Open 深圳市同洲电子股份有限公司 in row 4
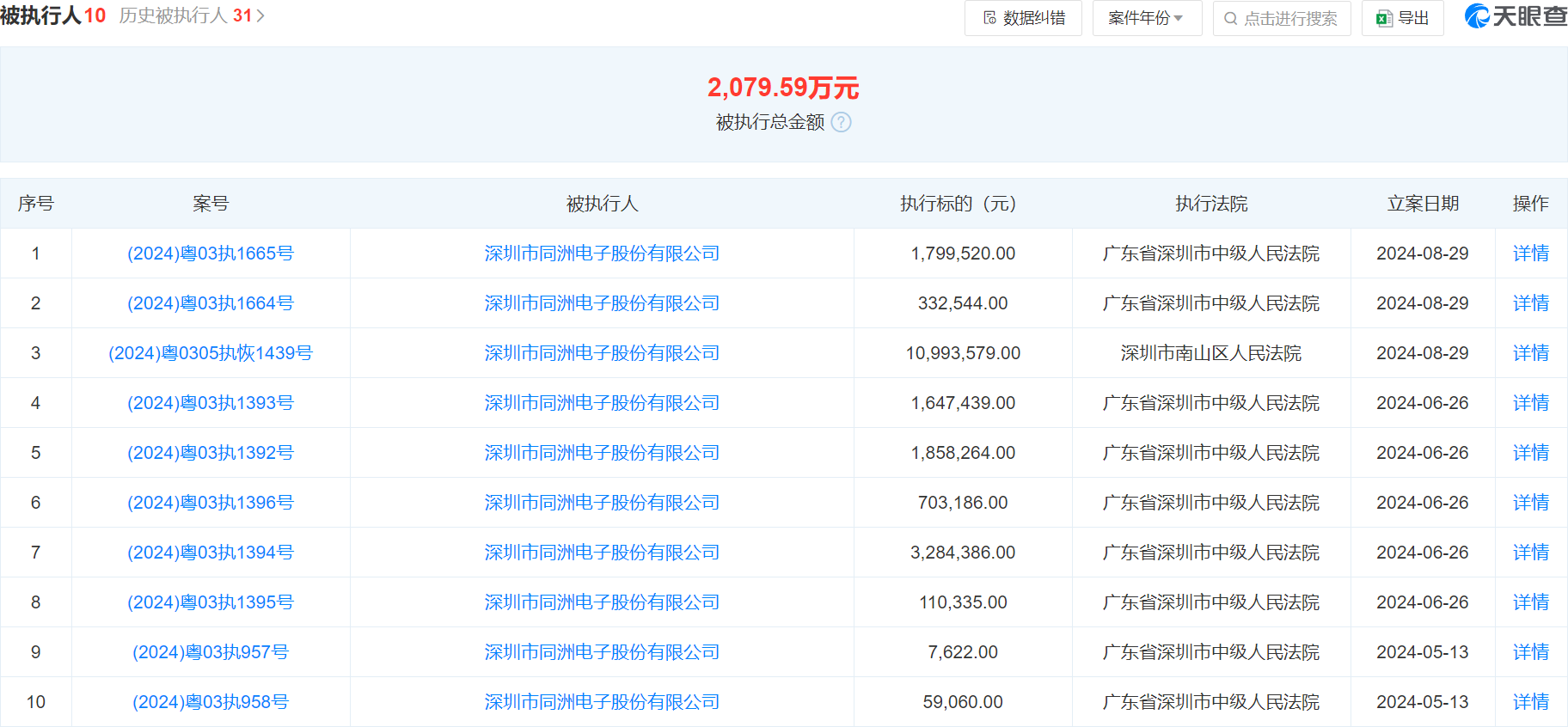Viewport: 1568px width, 727px height. (602, 403)
